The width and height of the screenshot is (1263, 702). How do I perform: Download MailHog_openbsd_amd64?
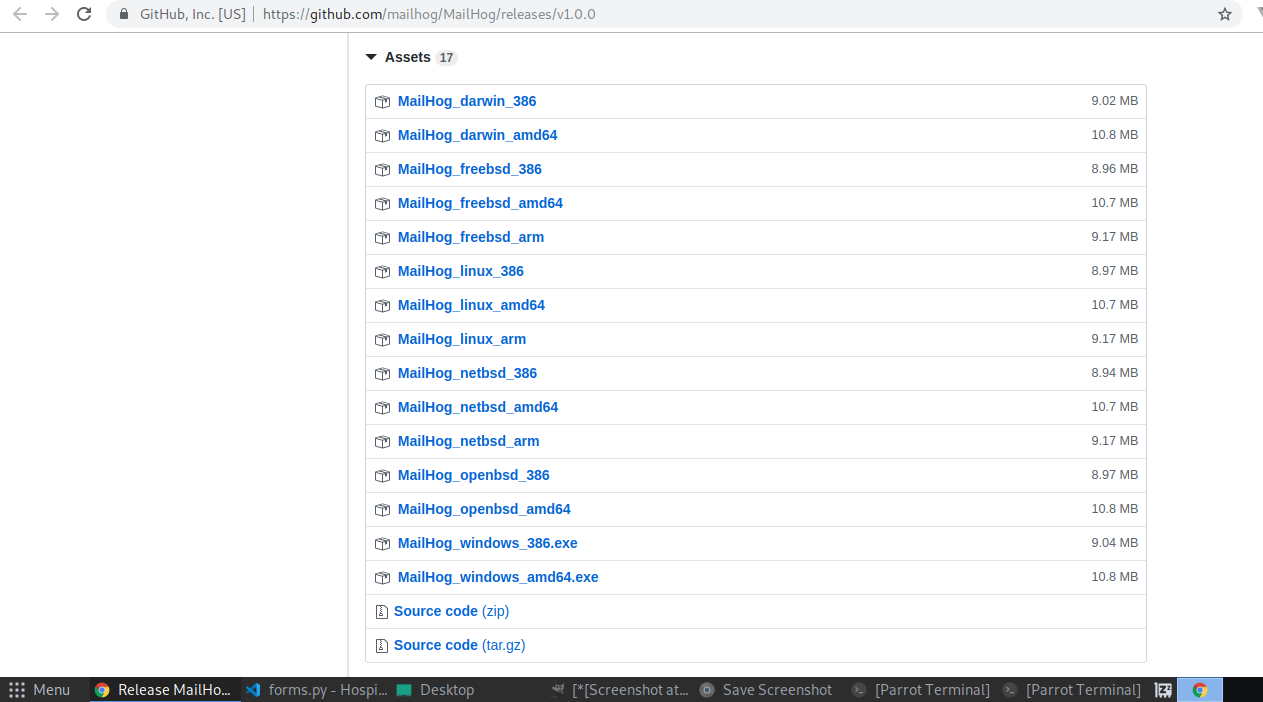click(x=484, y=509)
